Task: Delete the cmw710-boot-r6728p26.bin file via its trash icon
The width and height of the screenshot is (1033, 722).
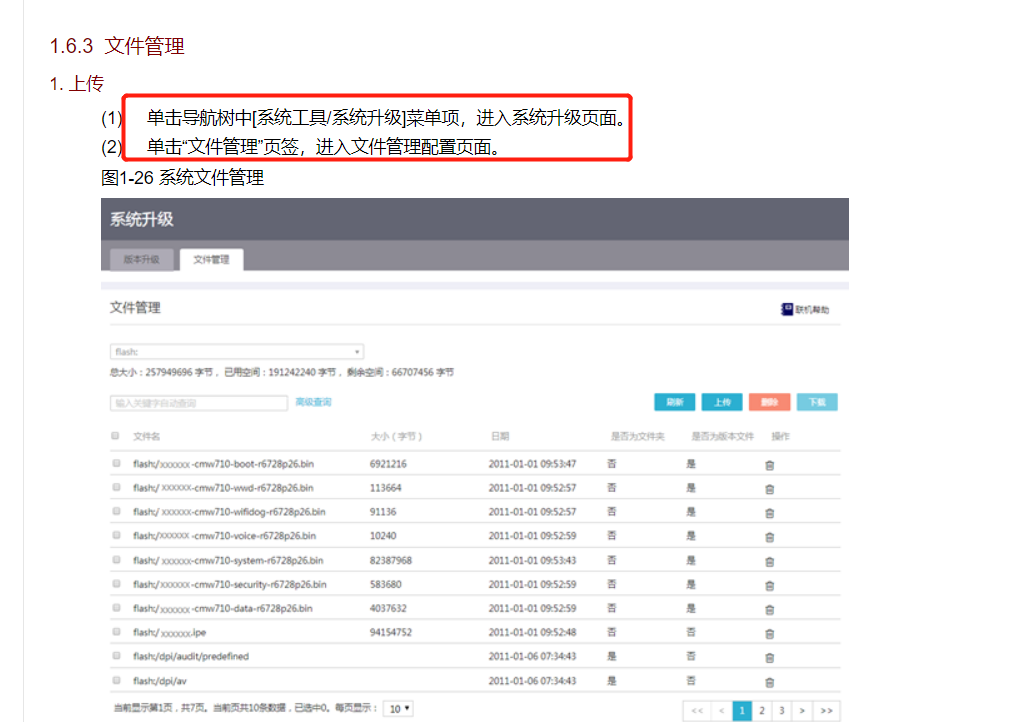Action: [769, 466]
